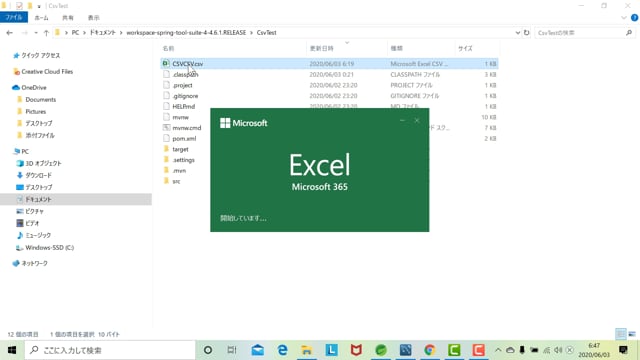Viewport: 640px width, 360px height.
Task: Open ミュージック in sidebar
Action: click(38, 235)
